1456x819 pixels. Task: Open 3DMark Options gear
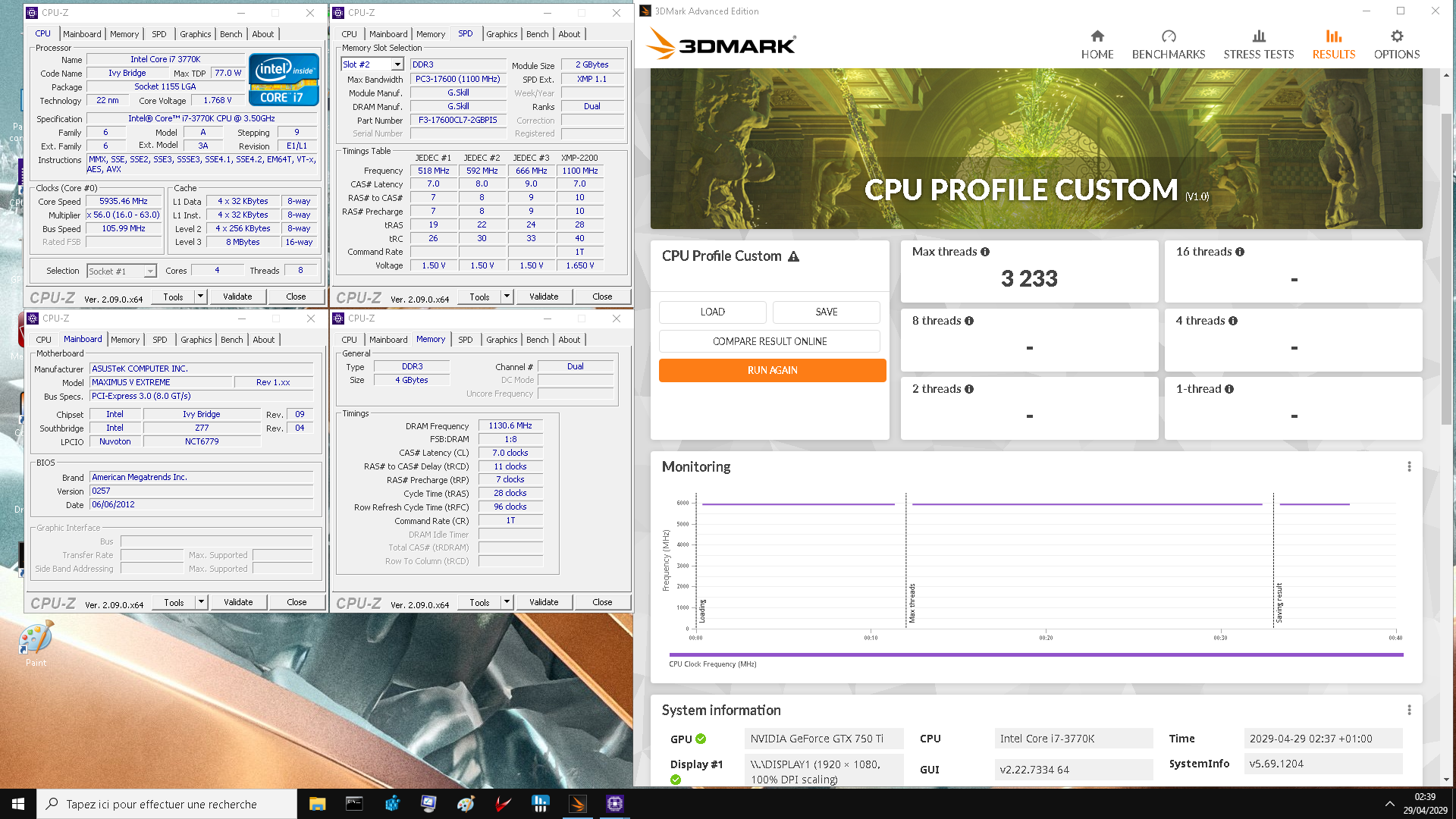[1396, 45]
